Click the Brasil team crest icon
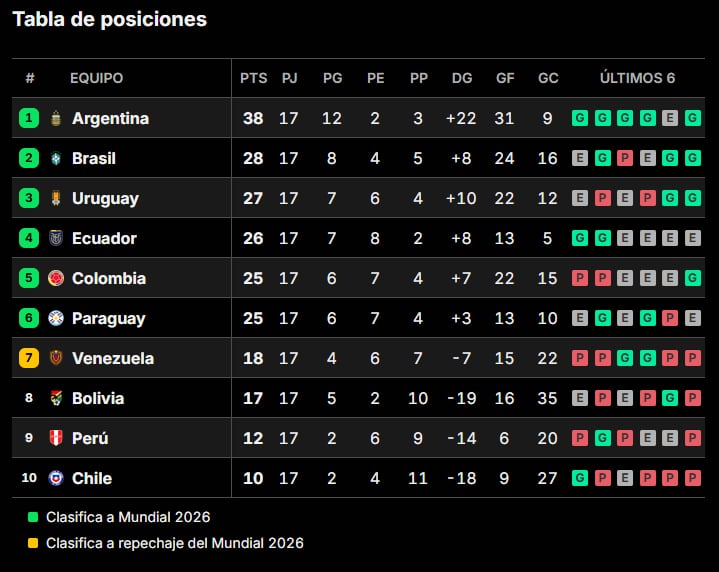The image size is (719, 572). click(x=56, y=158)
